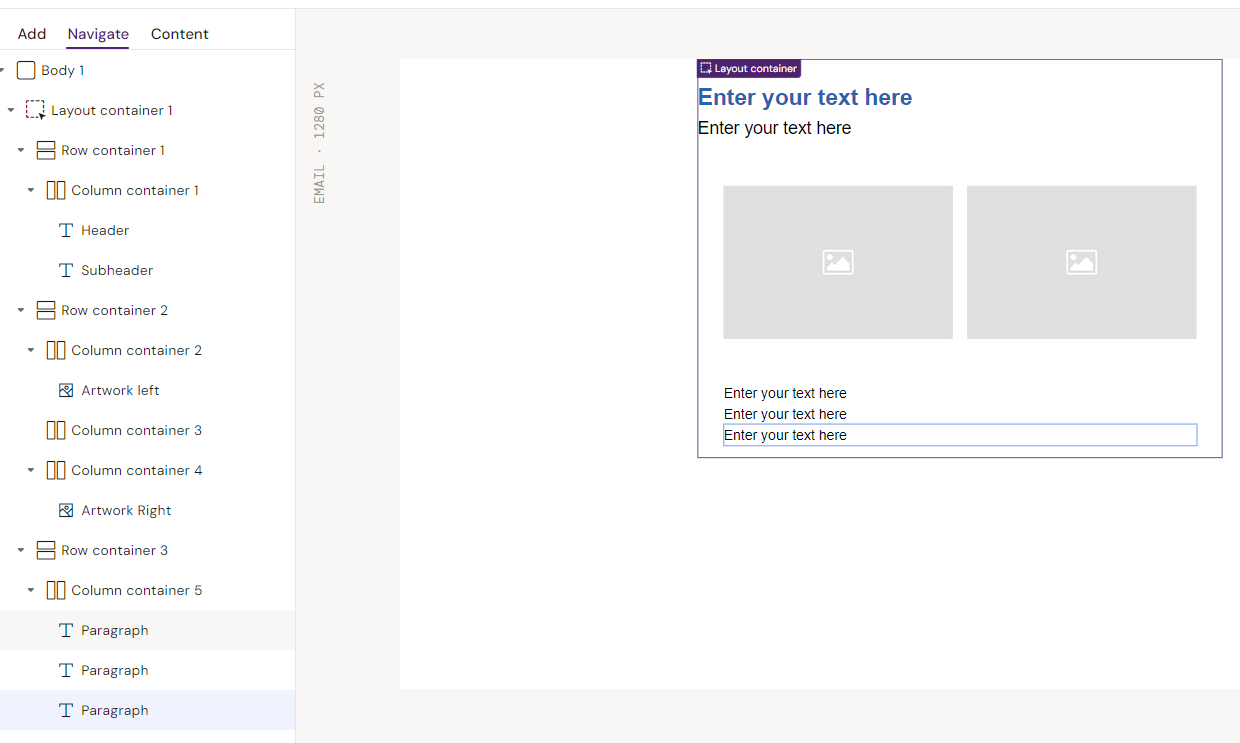Switch to the Add tab
Image resolution: width=1240 pixels, height=743 pixels.
click(x=32, y=34)
